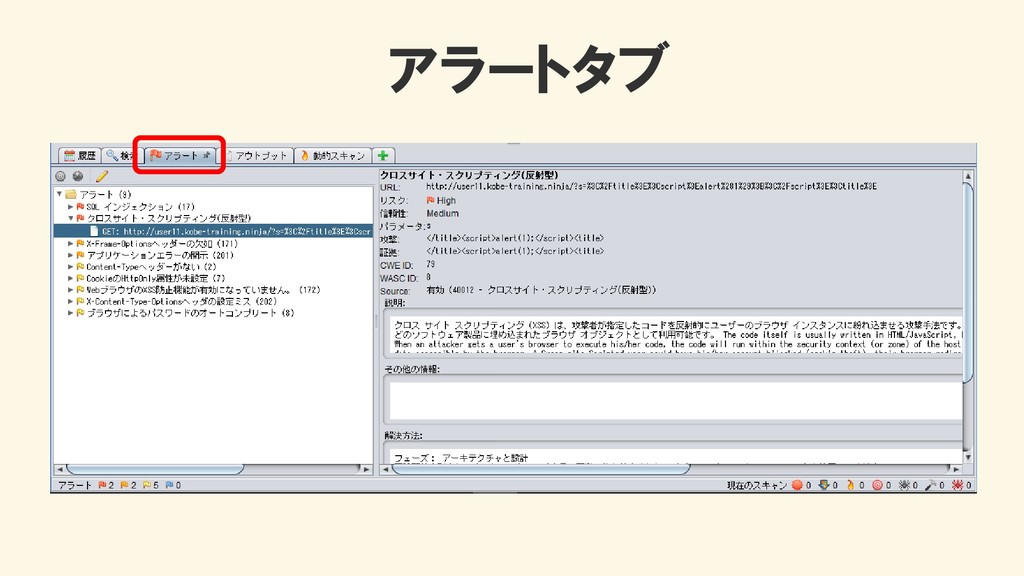1024x576 pixels.
Task: Click the pencil edit alert icon
Action: point(101,176)
